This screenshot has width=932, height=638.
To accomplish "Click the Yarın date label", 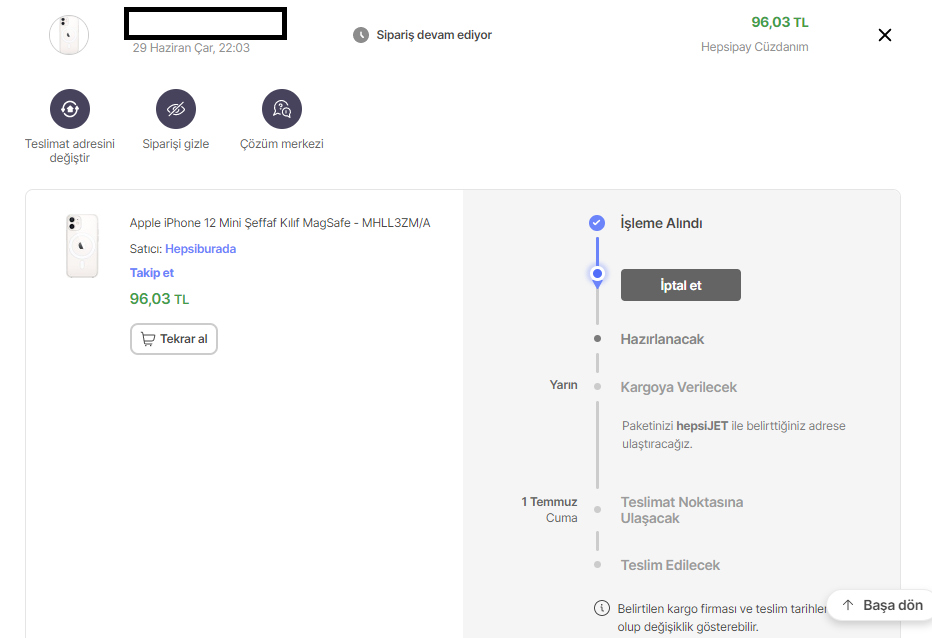I will [x=563, y=385].
